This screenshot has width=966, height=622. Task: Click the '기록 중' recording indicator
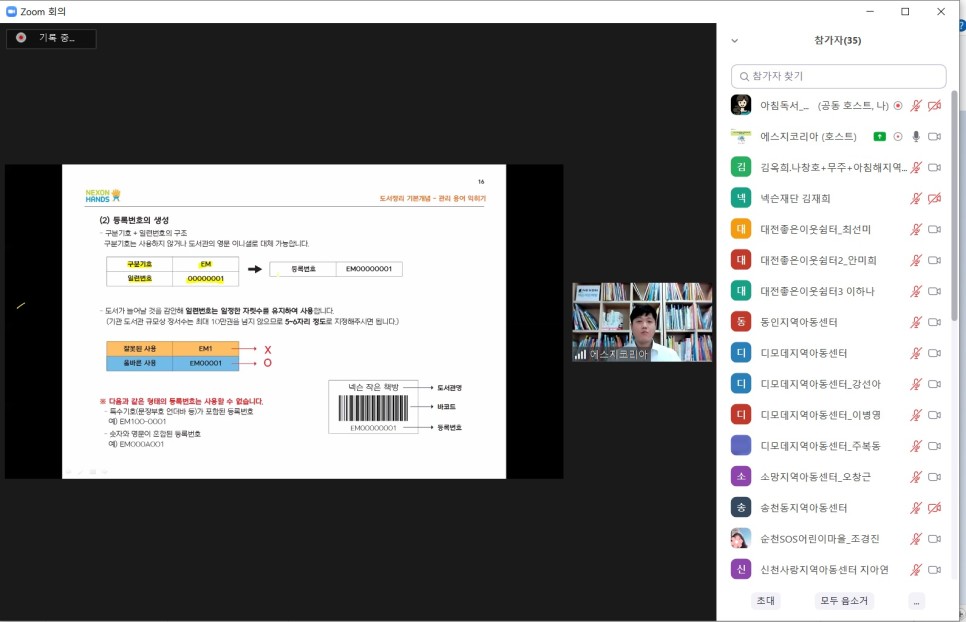[x=52, y=38]
